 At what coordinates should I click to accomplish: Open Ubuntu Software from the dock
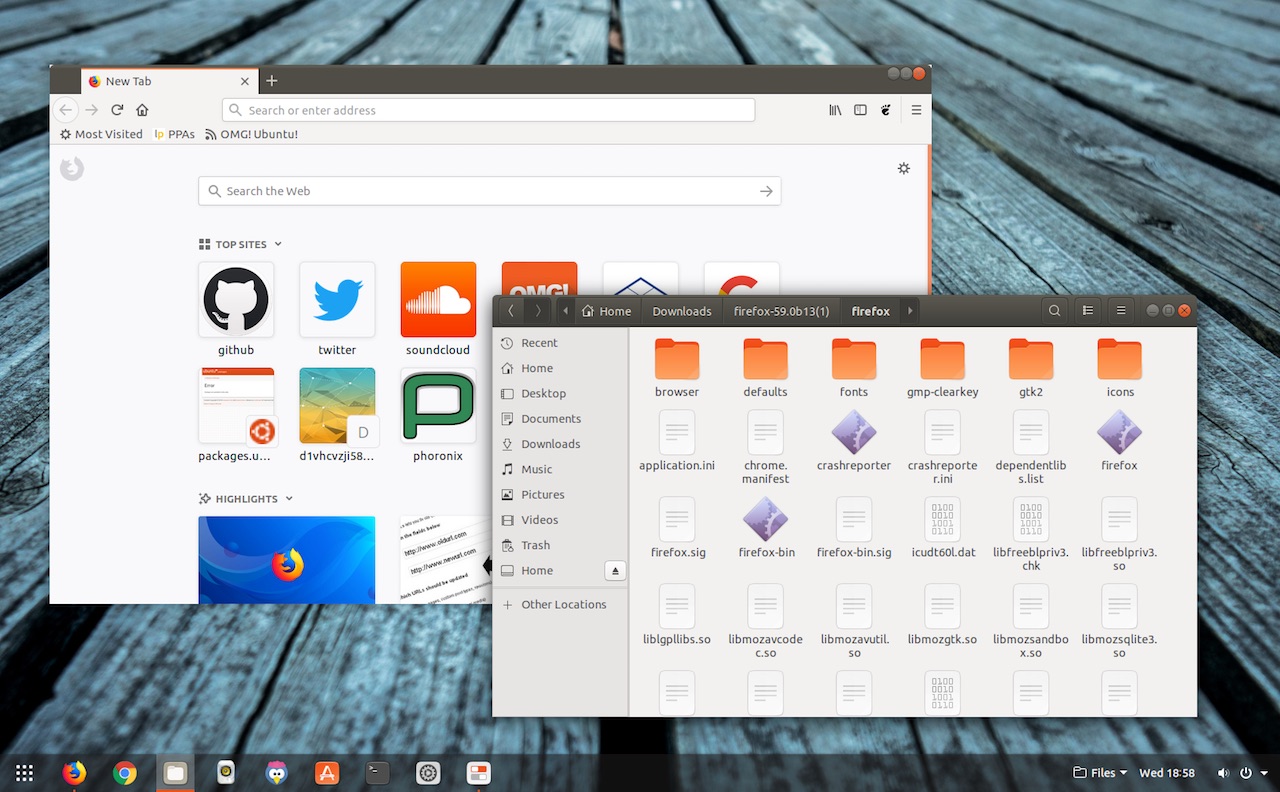tap(327, 772)
